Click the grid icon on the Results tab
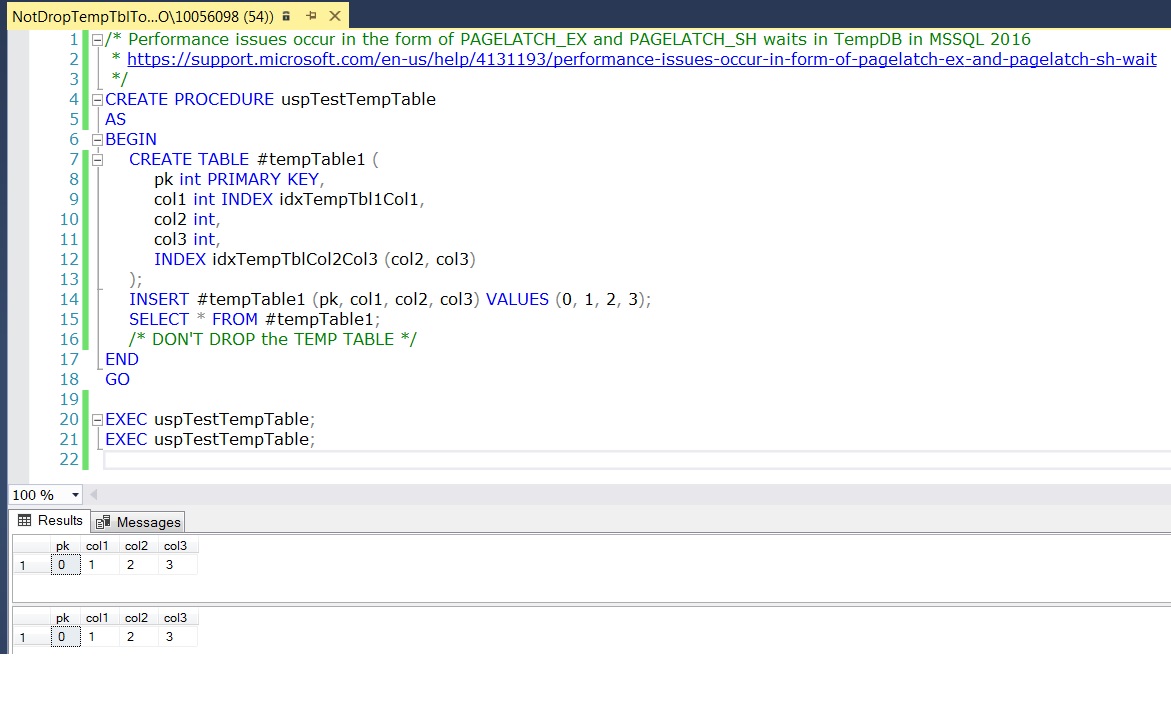 pyautogui.click(x=22, y=520)
